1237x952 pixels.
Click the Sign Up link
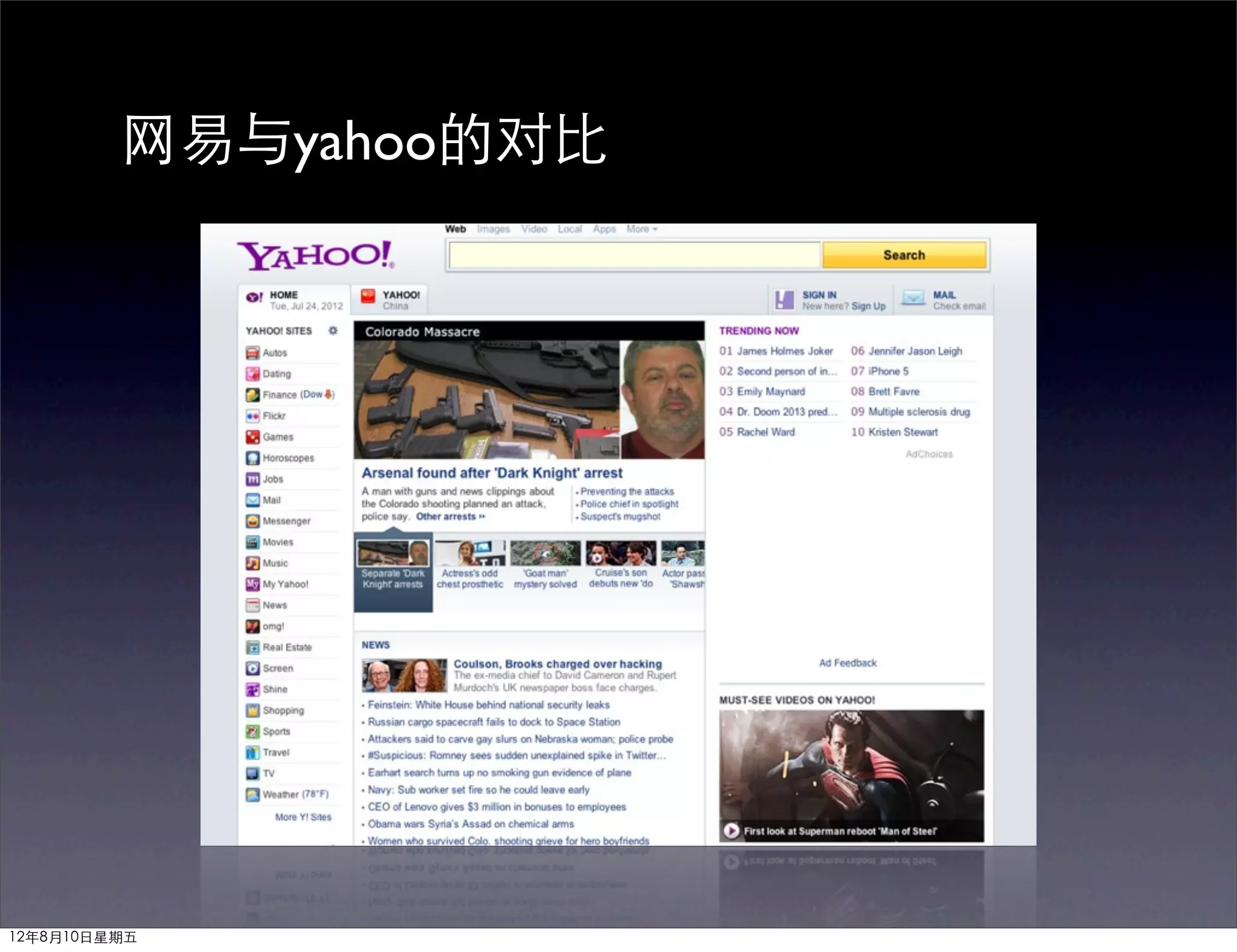coord(868,306)
